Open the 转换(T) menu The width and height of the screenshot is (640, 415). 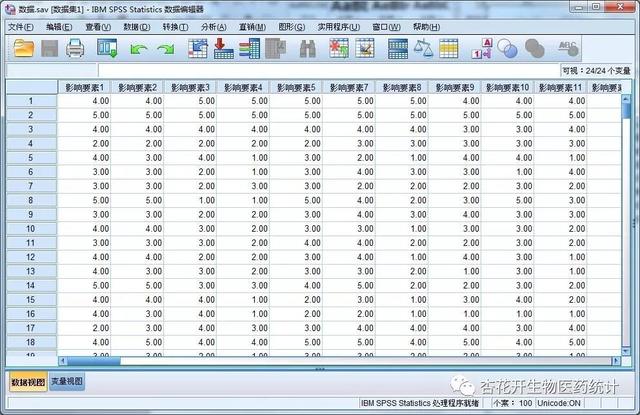coord(176,27)
